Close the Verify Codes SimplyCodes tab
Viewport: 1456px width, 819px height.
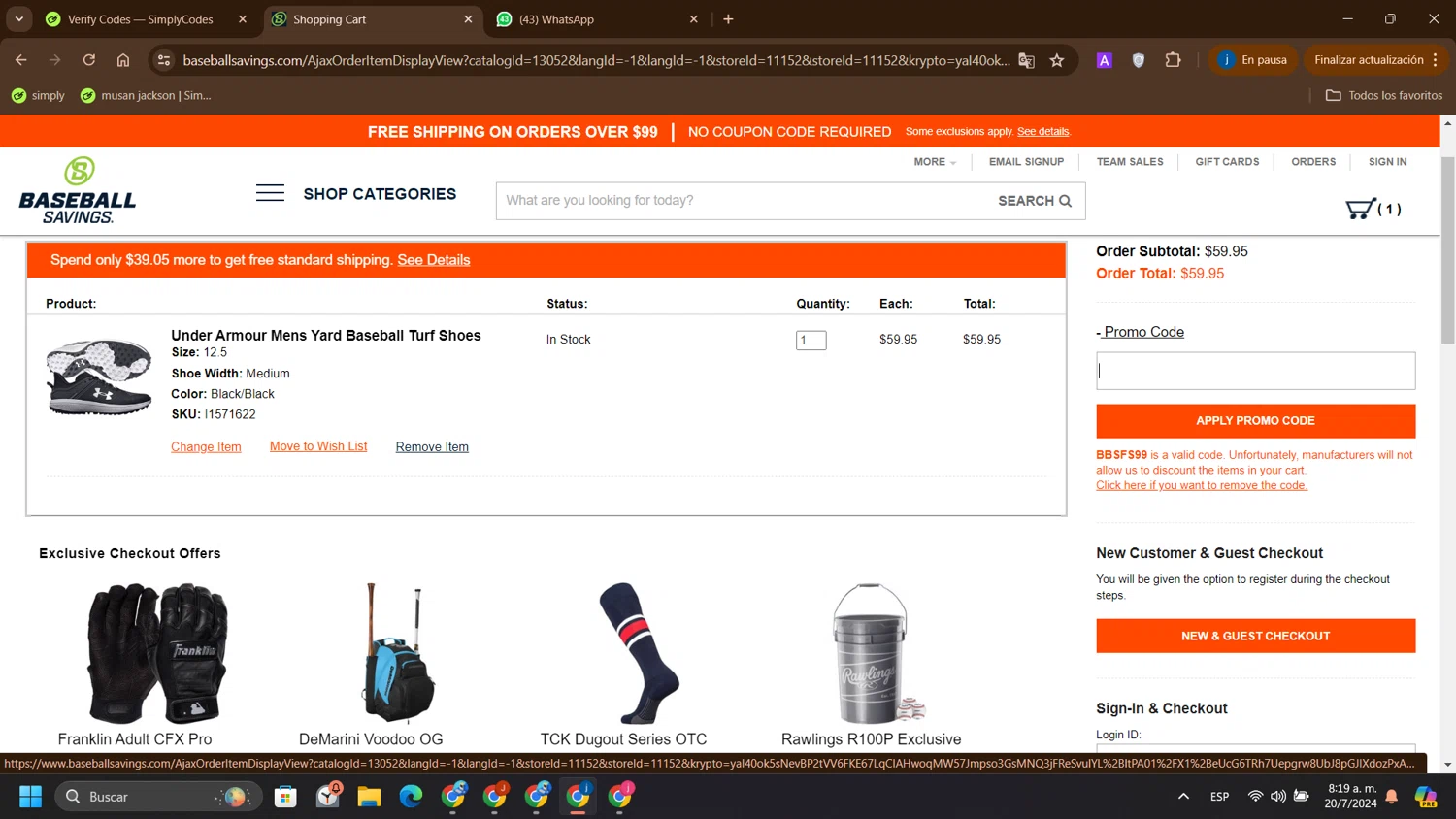click(243, 19)
